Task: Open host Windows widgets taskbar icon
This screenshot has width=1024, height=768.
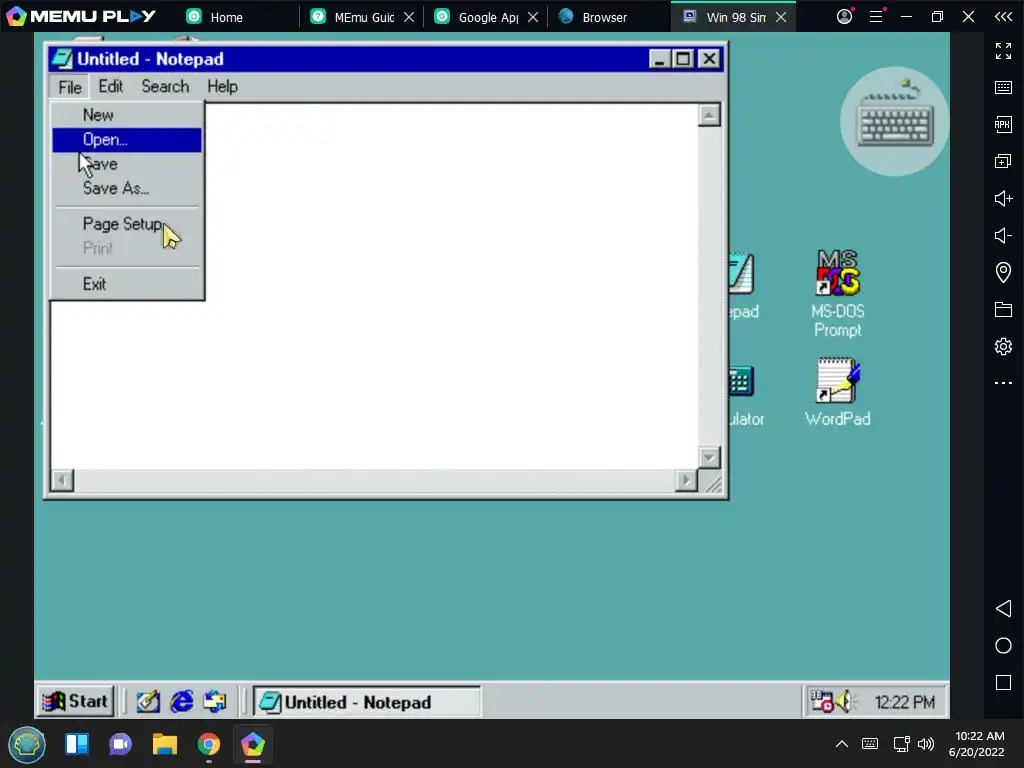Action: 77,744
